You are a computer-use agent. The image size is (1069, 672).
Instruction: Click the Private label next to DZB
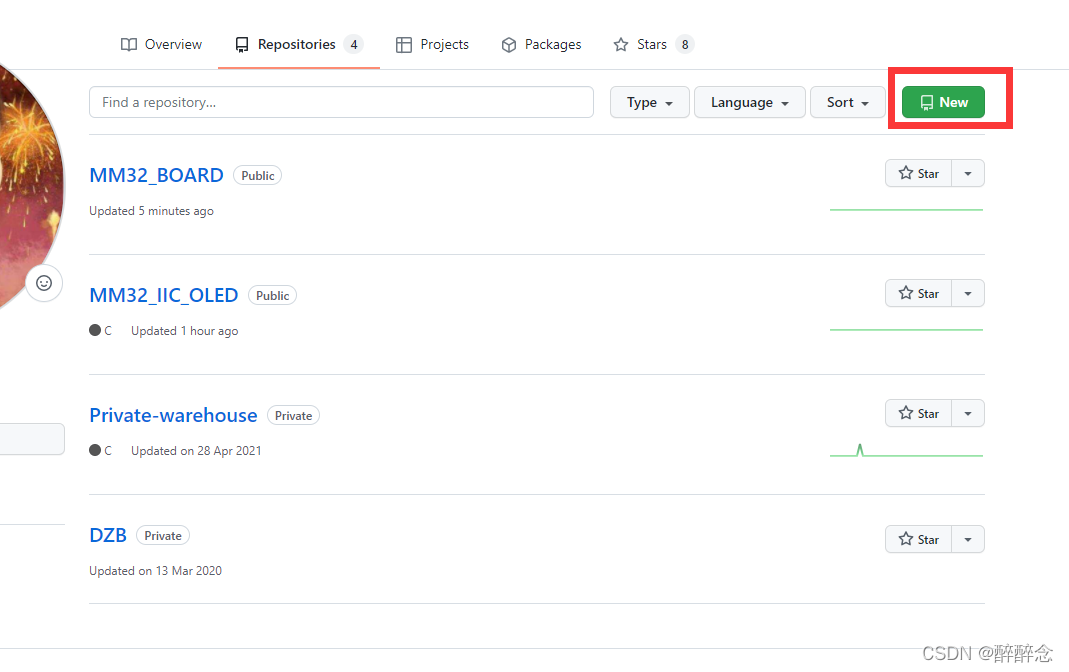(163, 536)
